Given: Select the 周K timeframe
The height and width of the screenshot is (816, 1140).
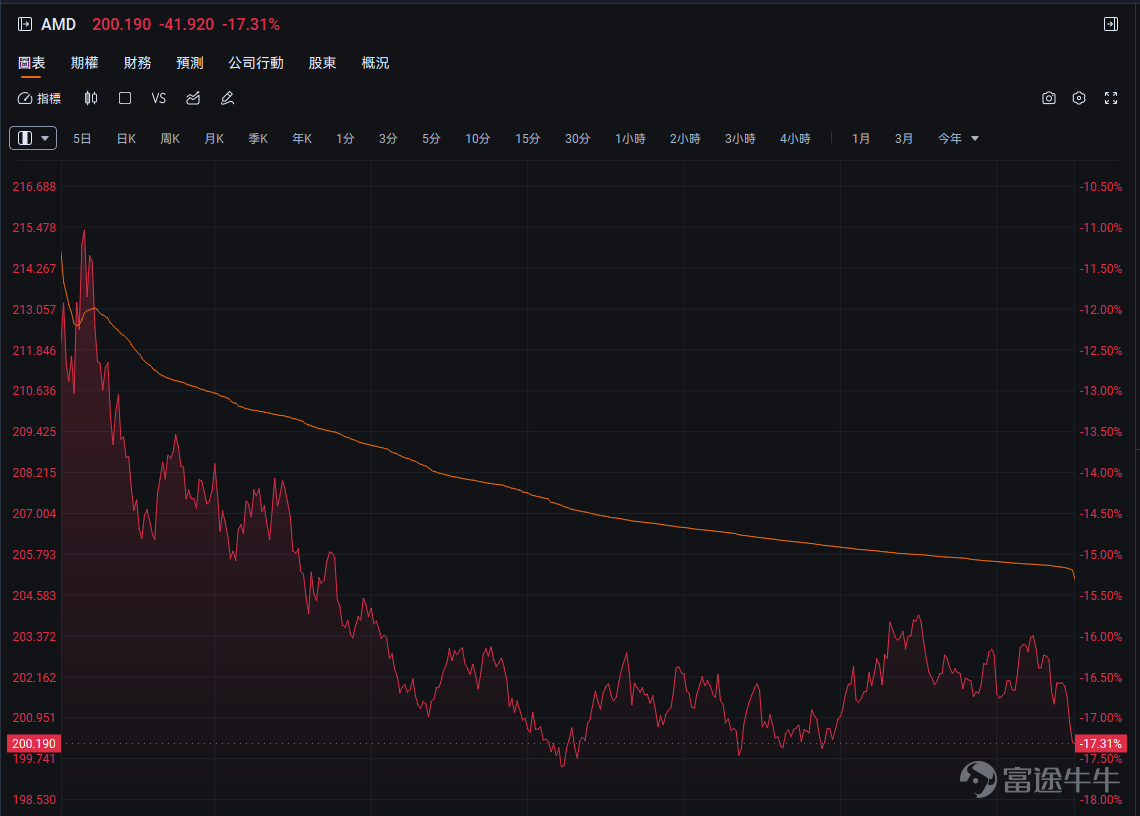Looking at the screenshot, I should point(170,138).
